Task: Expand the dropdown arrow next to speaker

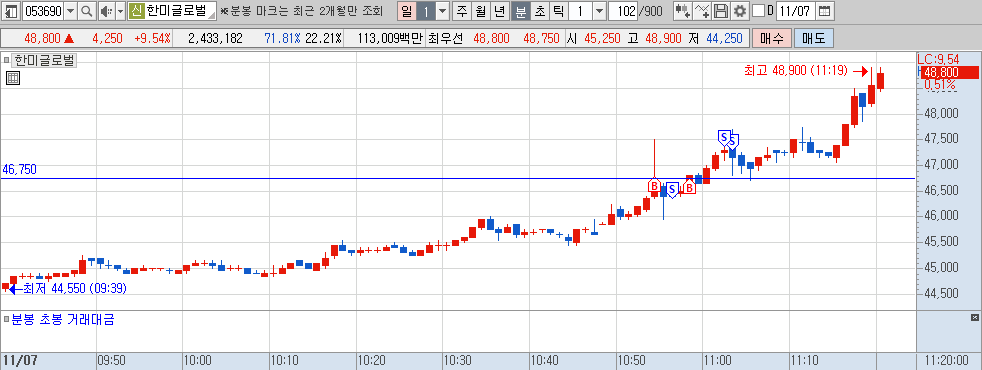Action: 120,11
